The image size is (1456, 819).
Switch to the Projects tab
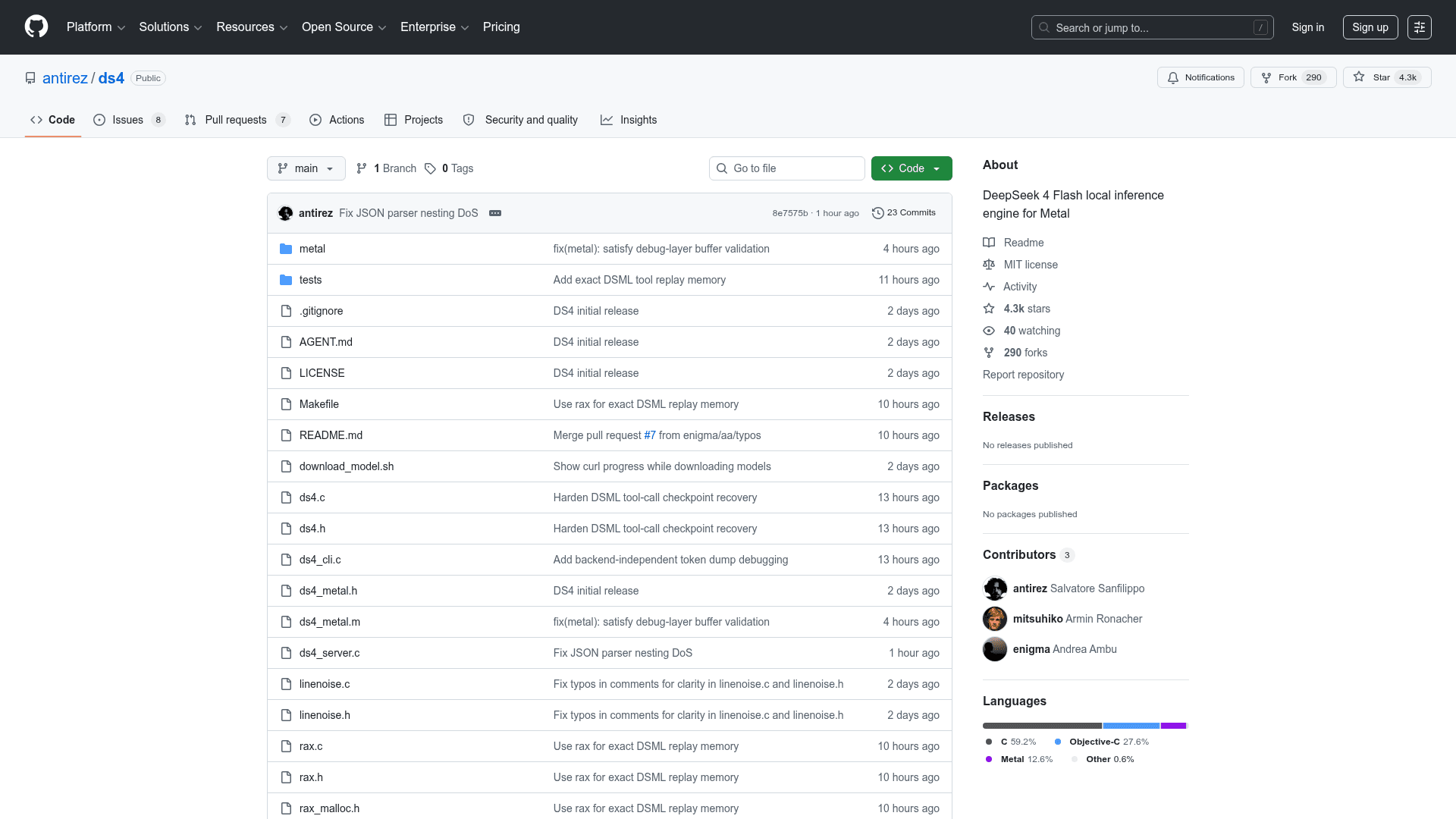click(x=413, y=120)
